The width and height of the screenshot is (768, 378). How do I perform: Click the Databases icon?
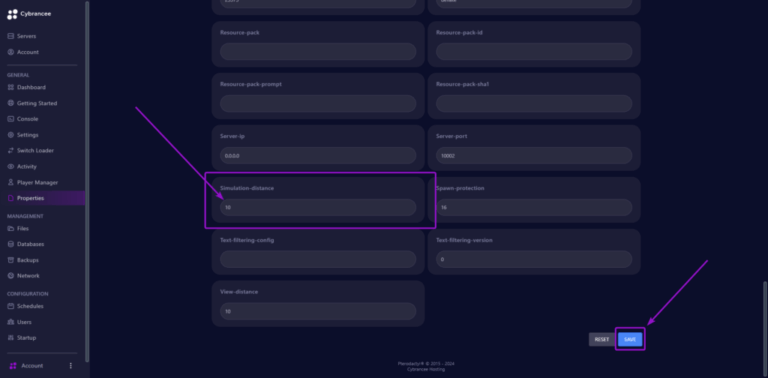click(x=11, y=244)
